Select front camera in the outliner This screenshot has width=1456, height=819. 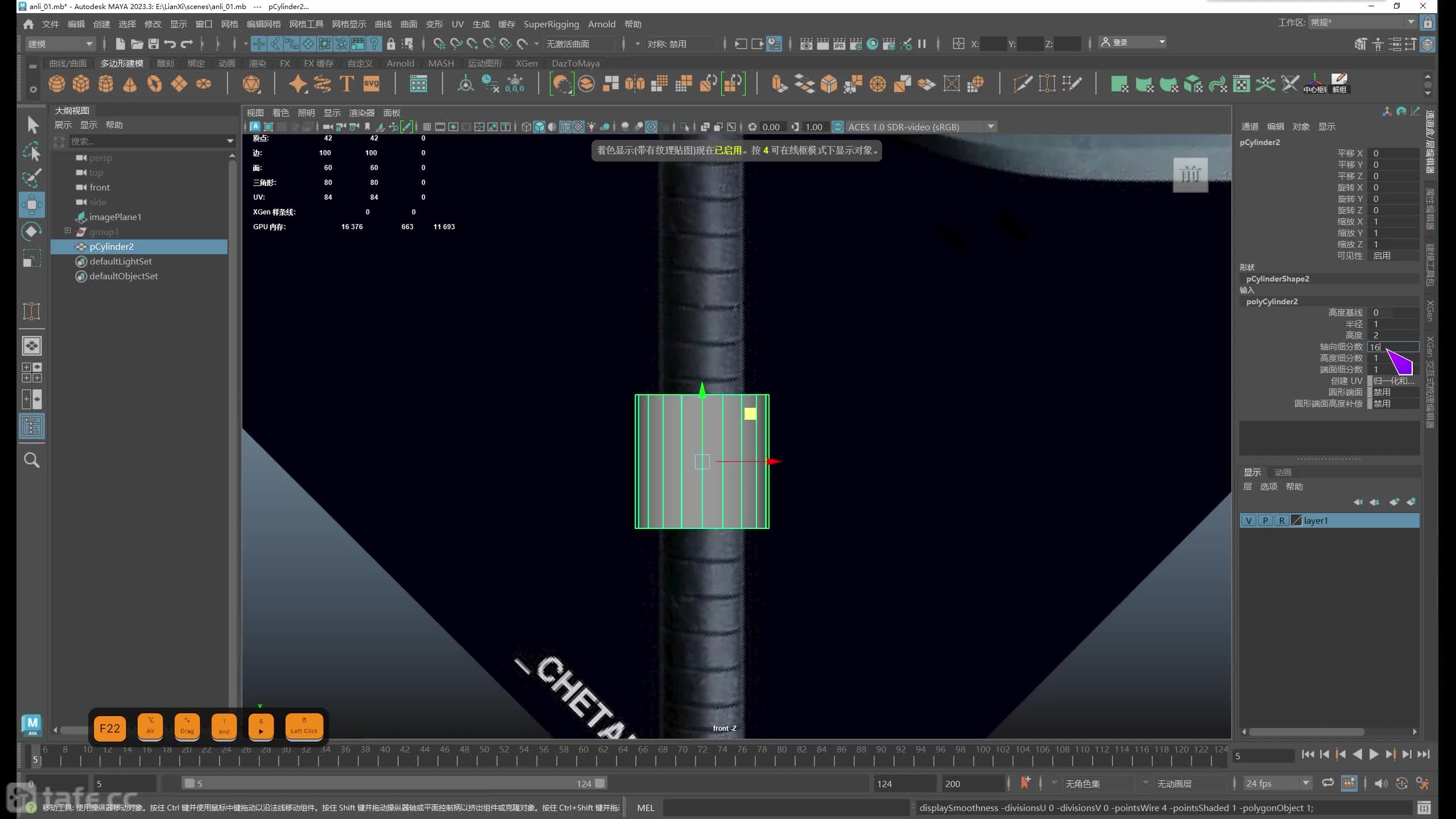[x=99, y=187]
